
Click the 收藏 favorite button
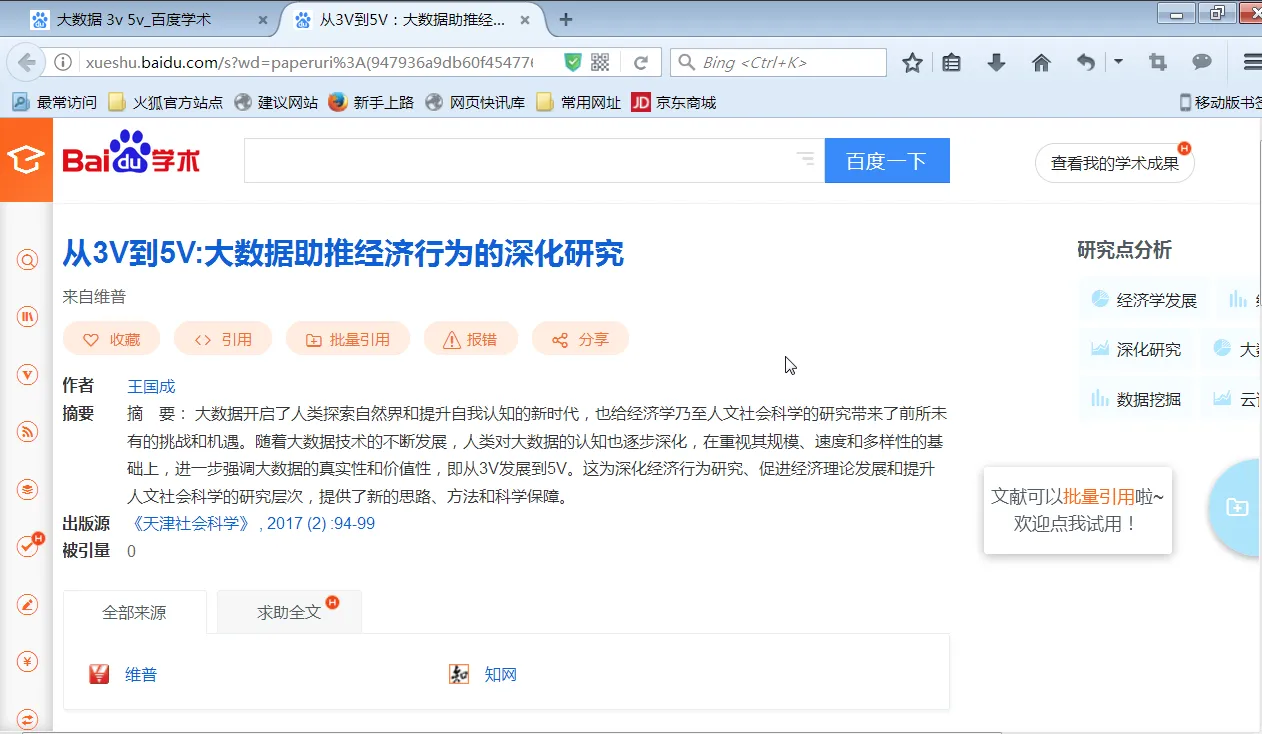112,339
